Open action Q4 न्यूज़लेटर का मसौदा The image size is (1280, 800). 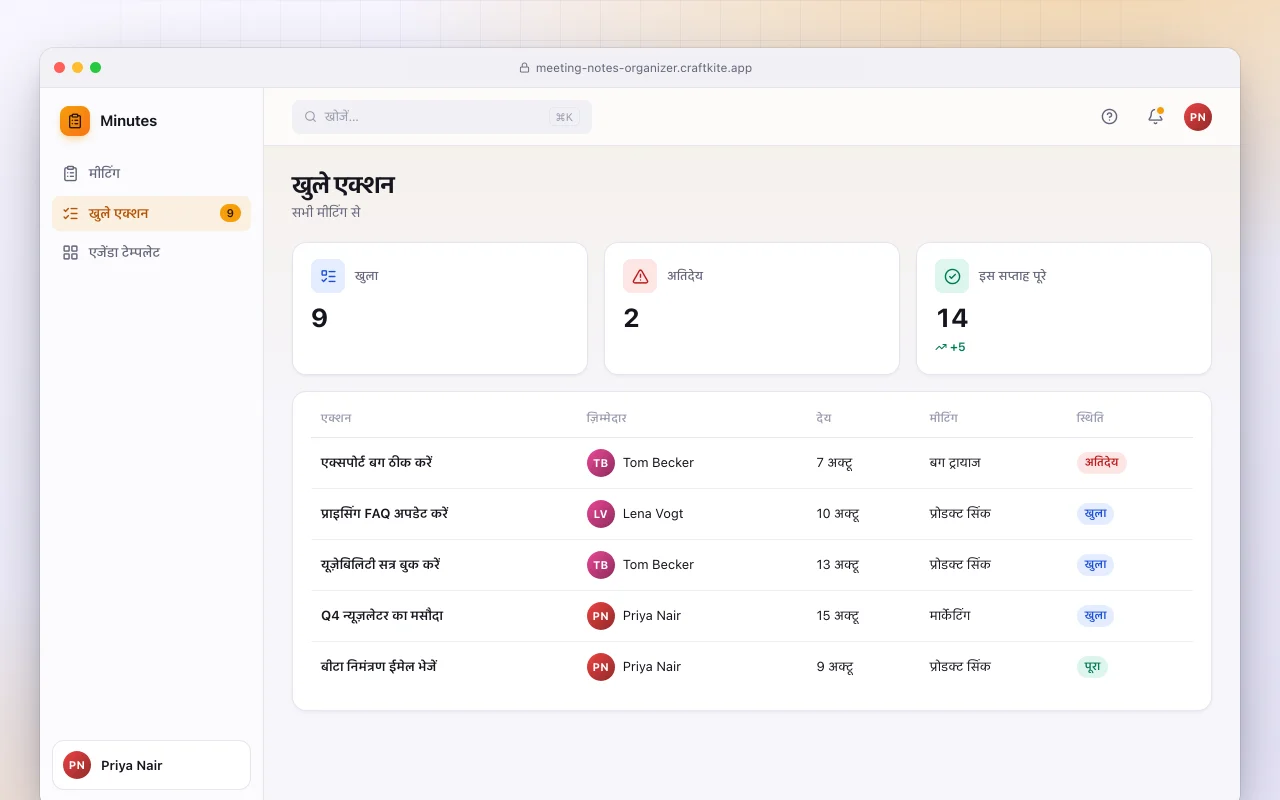pyautogui.click(x=382, y=616)
